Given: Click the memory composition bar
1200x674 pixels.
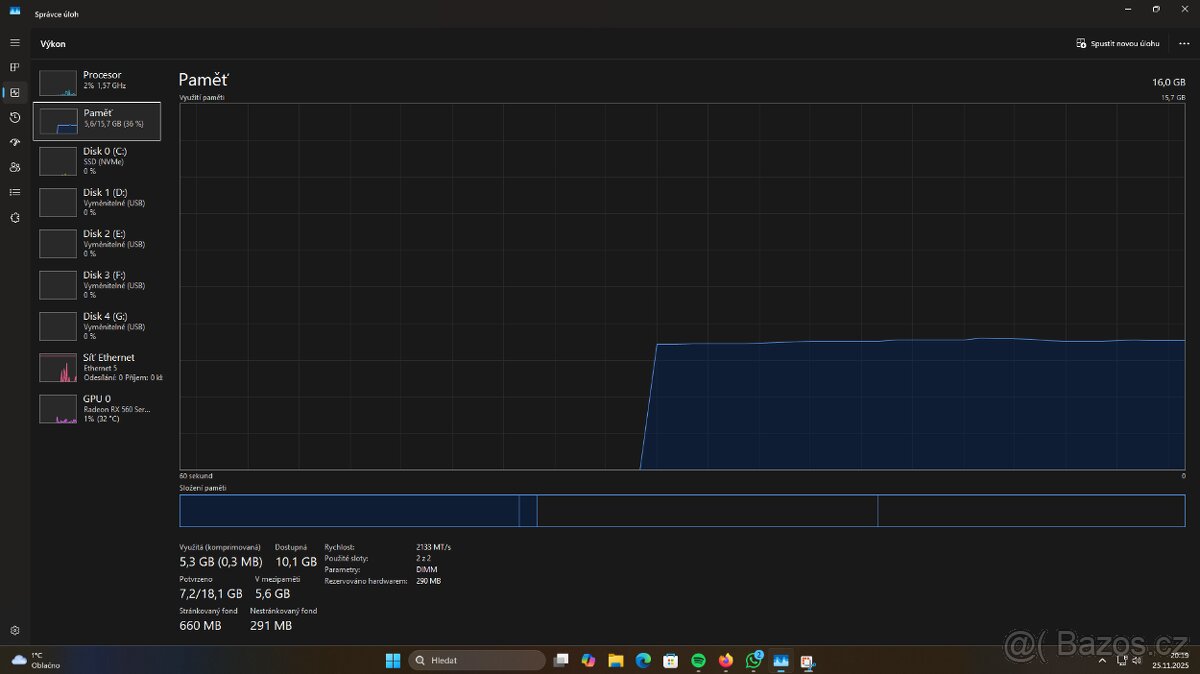Looking at the screenshot, I should (682, 510).
